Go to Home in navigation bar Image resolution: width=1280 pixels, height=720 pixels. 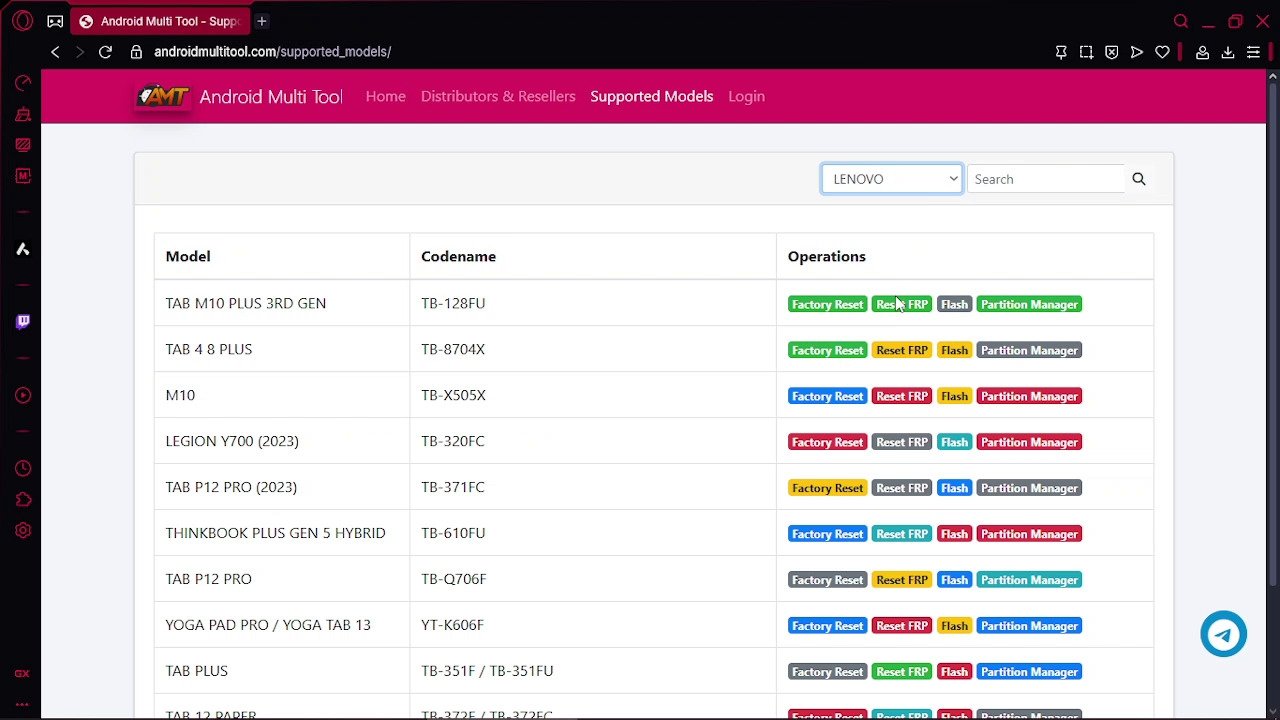click(386, 96)
